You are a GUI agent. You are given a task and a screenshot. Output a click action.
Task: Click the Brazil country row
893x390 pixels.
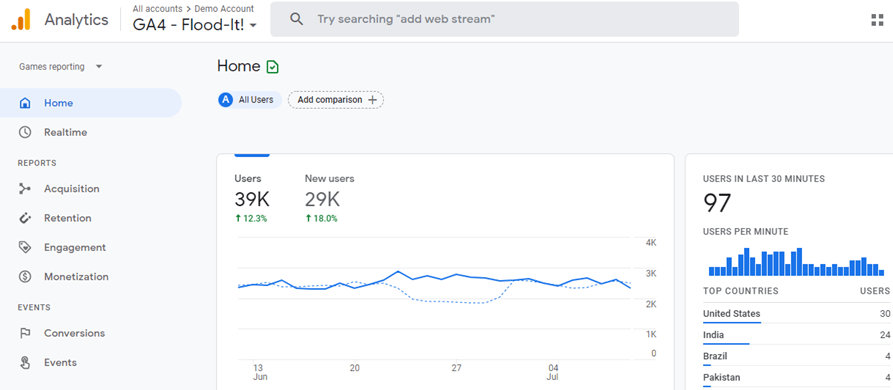pos(796,357)
